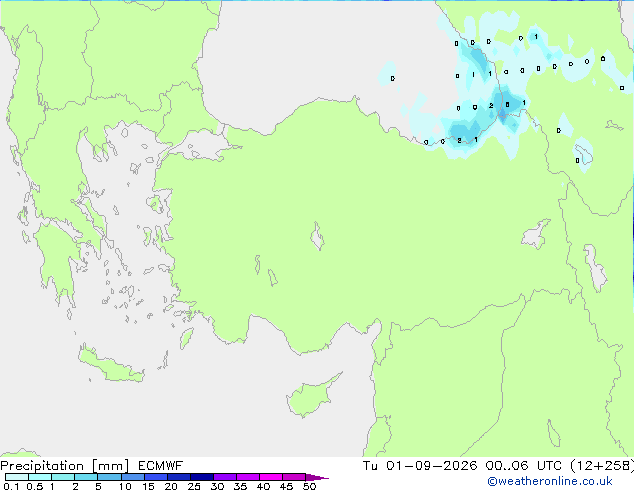The image size is (634, 490).
Task: Click the legend label '0.1'
Action: click(x=11, y=486)
